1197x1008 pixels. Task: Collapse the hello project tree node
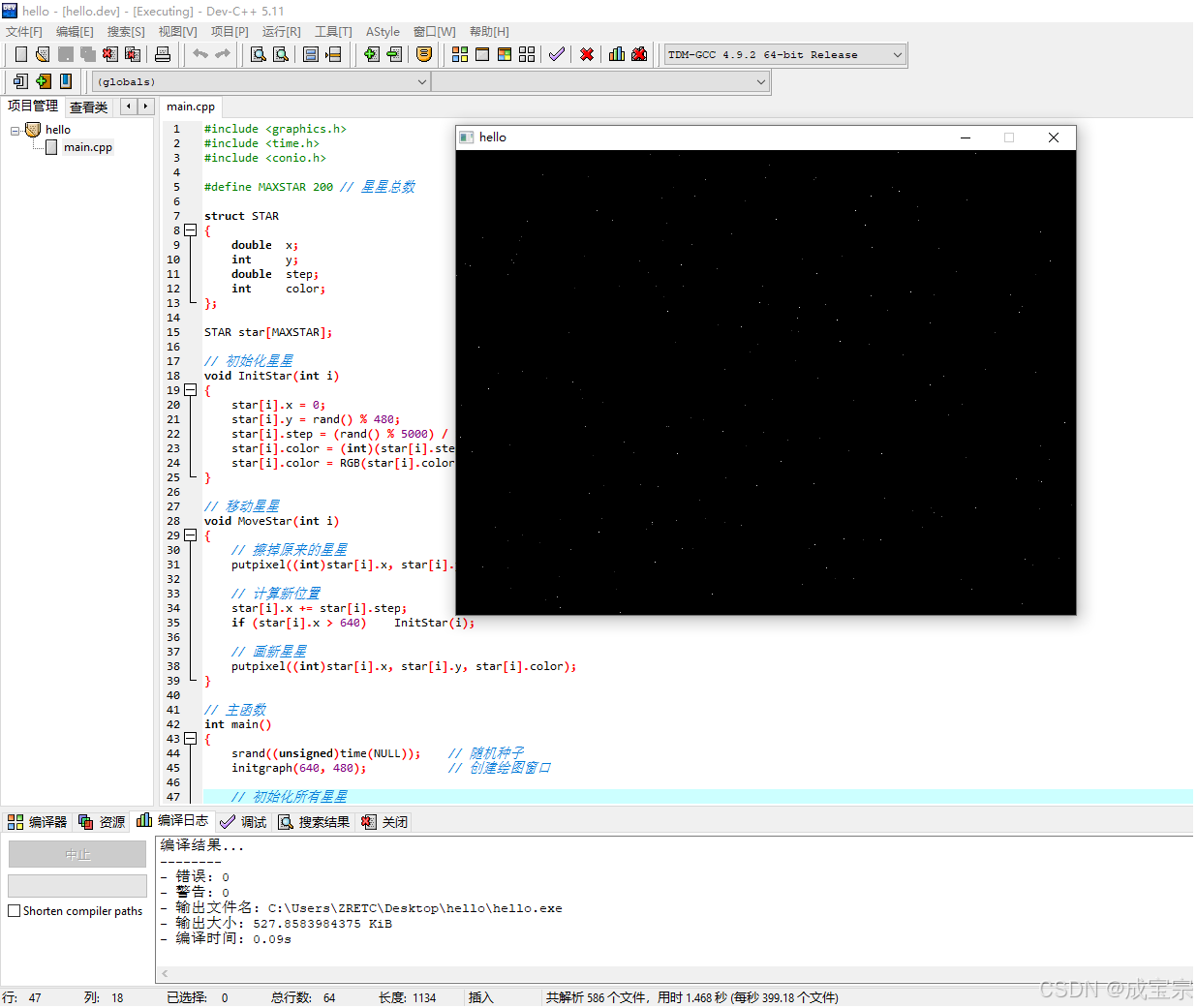coord(15,130)
